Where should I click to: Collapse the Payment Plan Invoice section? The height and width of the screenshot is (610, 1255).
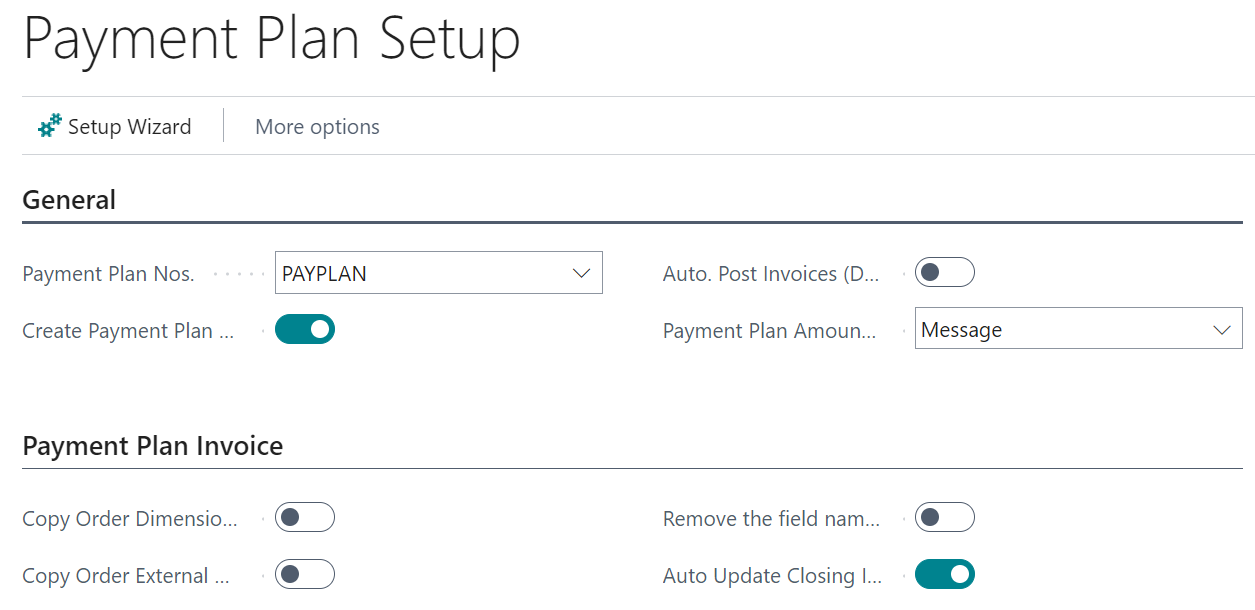pos(153,445)
